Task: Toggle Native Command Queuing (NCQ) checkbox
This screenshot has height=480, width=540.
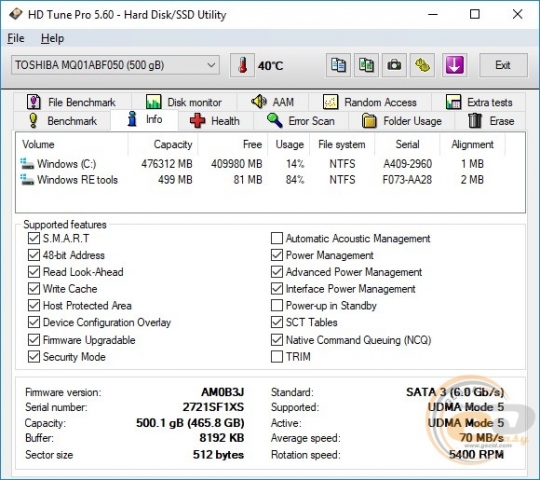Action: tap(277, 340)
